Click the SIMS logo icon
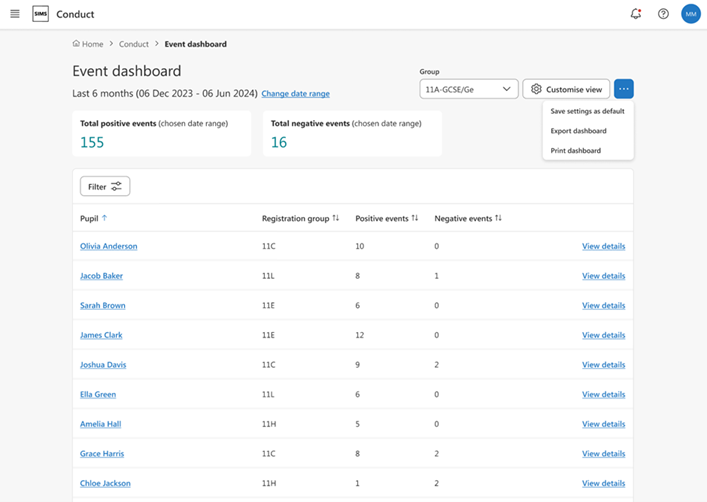This screenshot has width=707, height=502. 40,14
